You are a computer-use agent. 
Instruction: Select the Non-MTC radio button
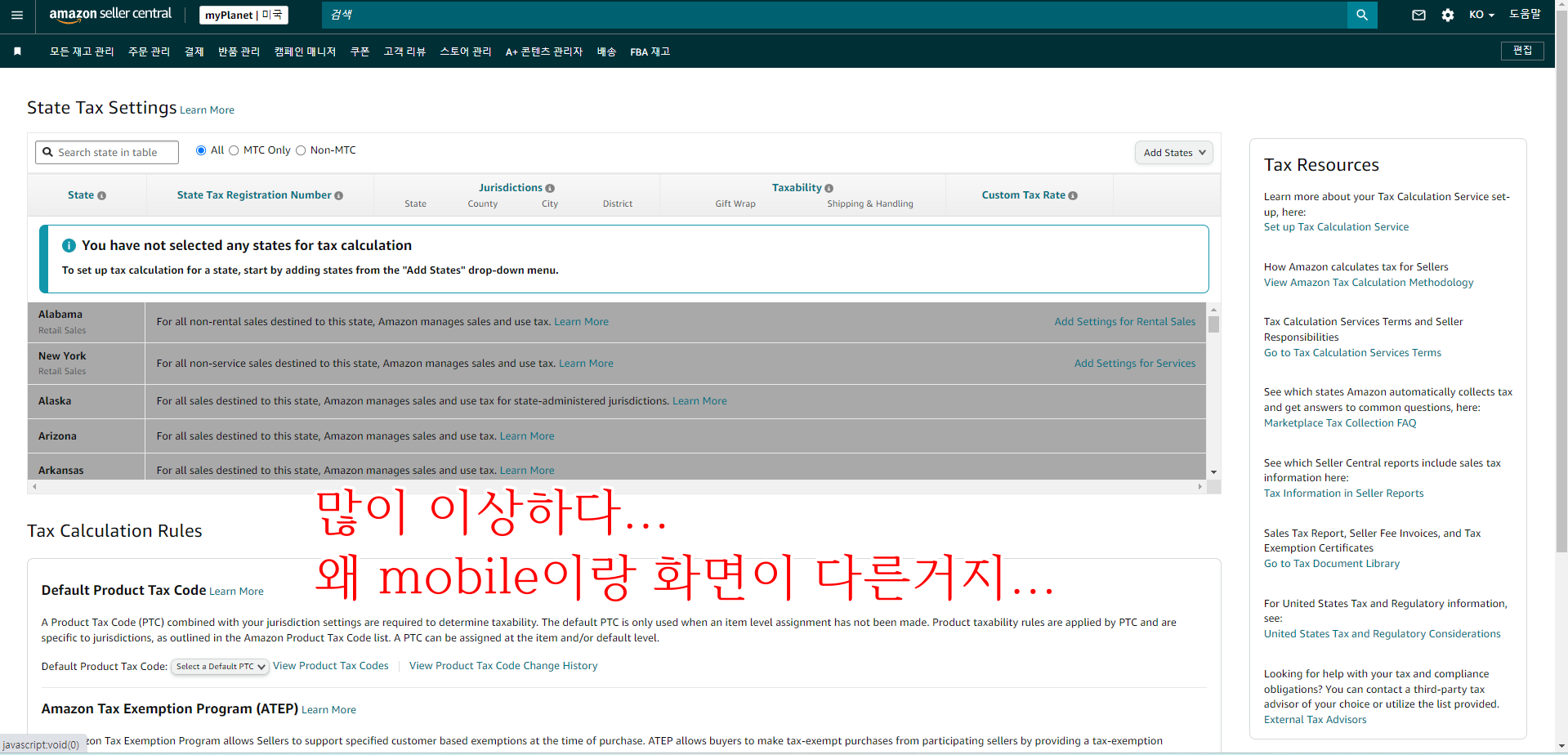click(301, 150)
